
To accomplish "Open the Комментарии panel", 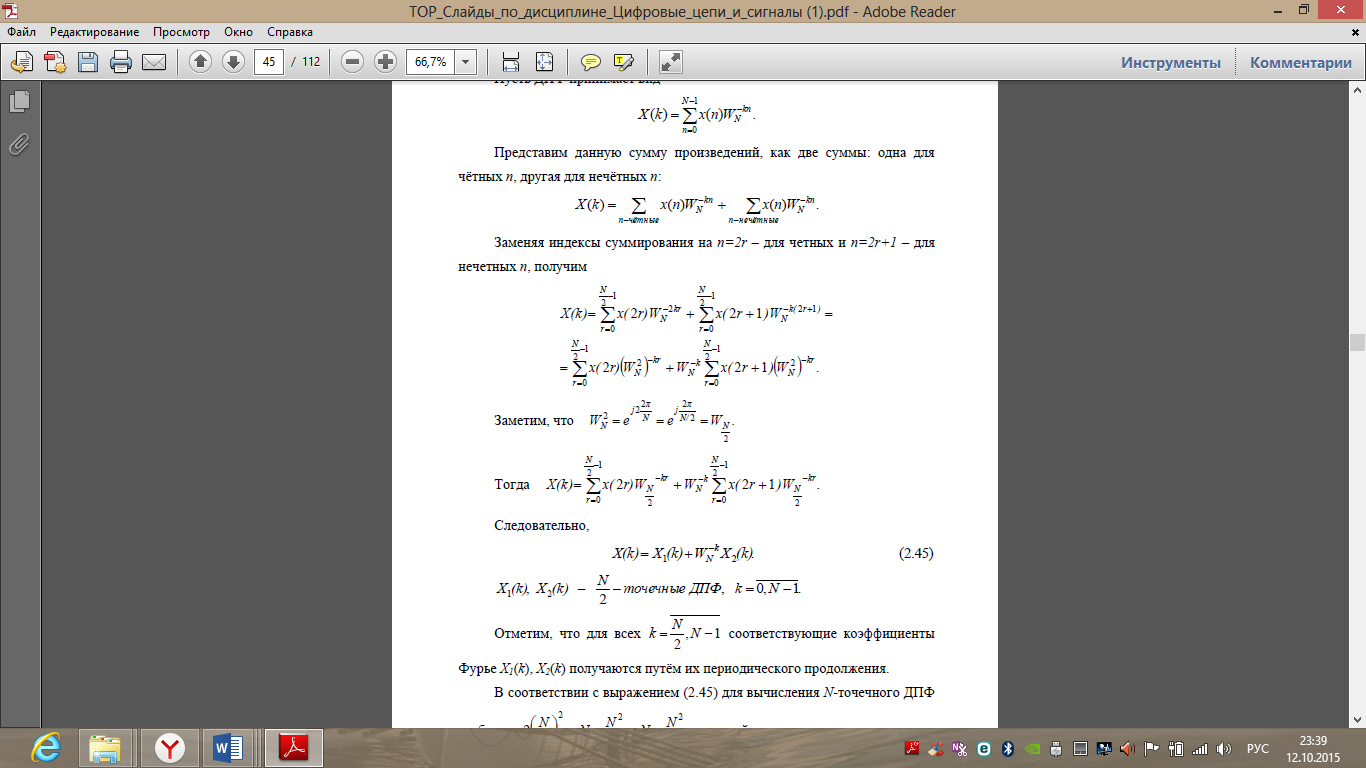I will click(1301, 62).
